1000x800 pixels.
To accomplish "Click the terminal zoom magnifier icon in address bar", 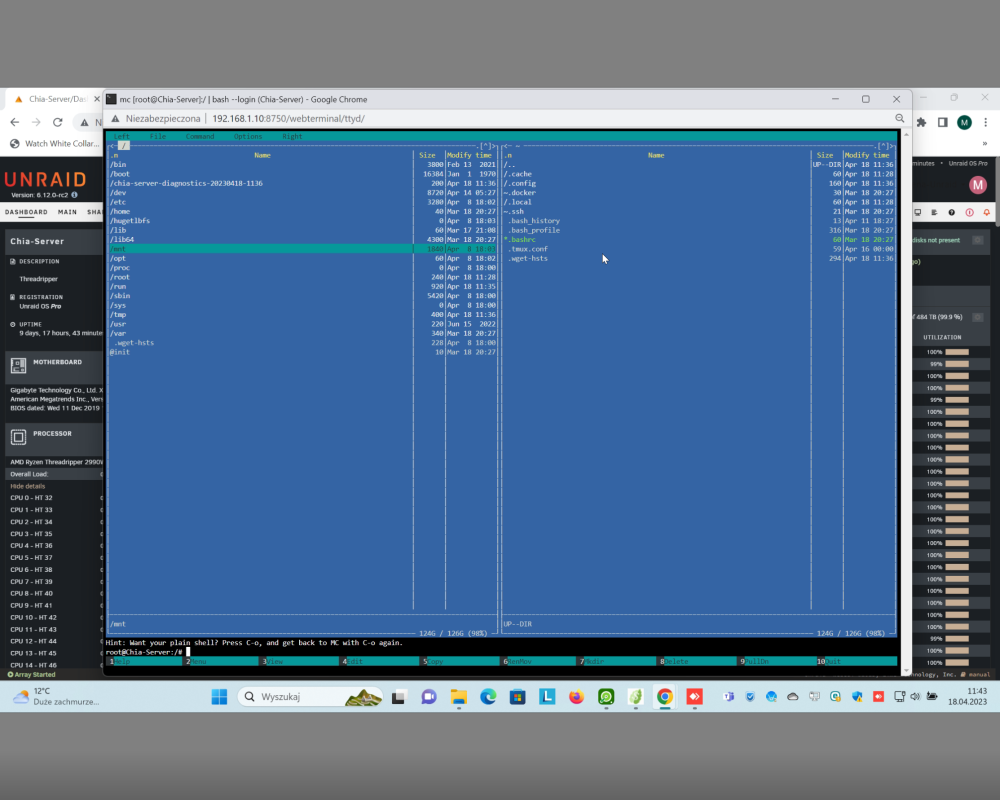I will tap(899, 118).
